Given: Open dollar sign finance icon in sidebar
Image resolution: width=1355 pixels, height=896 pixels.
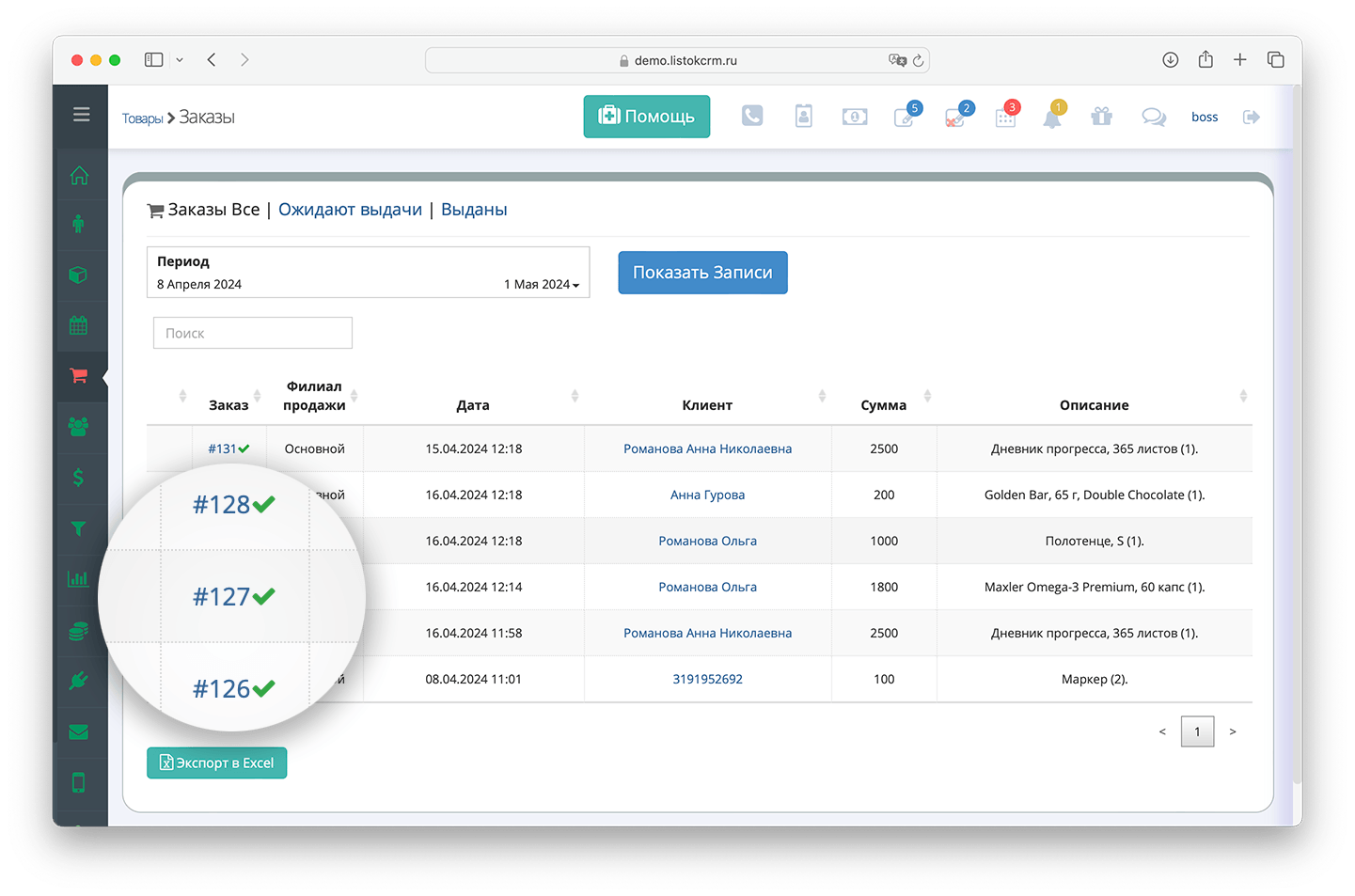Looking at the screenshot, I should click(78, 477).
